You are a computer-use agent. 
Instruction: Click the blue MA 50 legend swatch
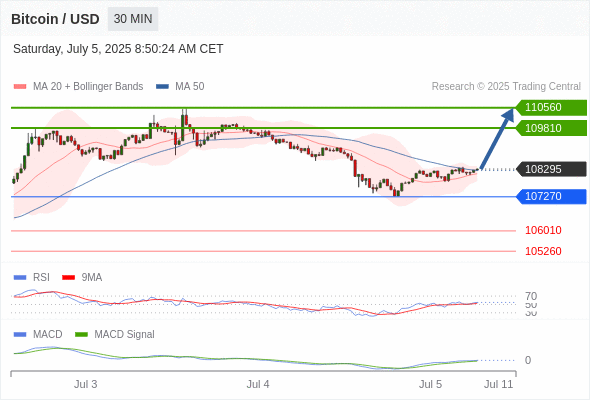162,87
